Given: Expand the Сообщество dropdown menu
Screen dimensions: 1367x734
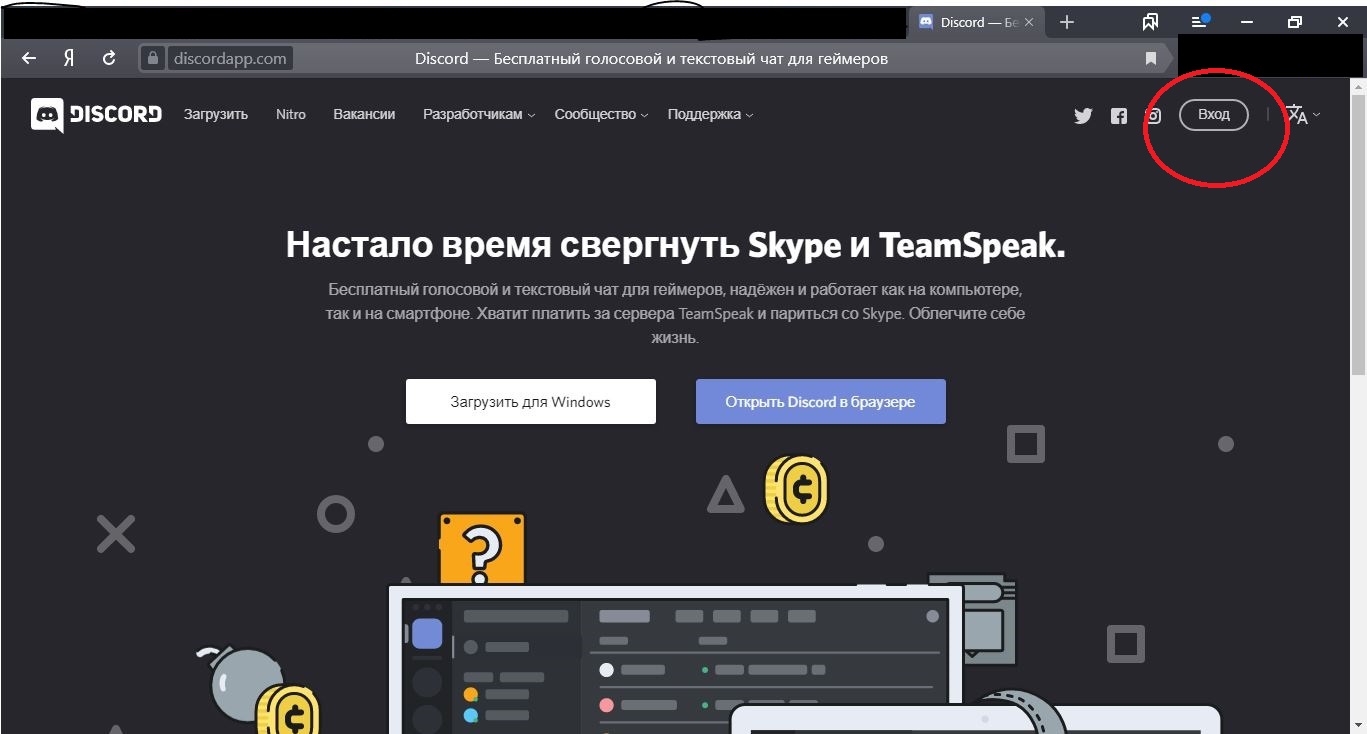Looking at the screenshot, I should coord(602,114).
